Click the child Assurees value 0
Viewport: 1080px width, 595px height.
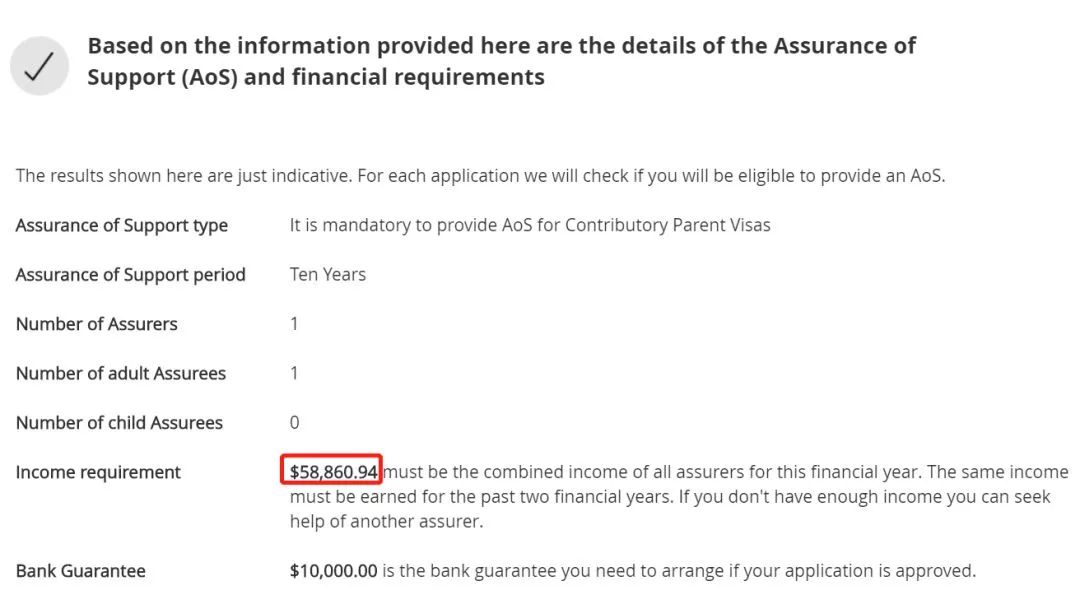click(294, 422)
